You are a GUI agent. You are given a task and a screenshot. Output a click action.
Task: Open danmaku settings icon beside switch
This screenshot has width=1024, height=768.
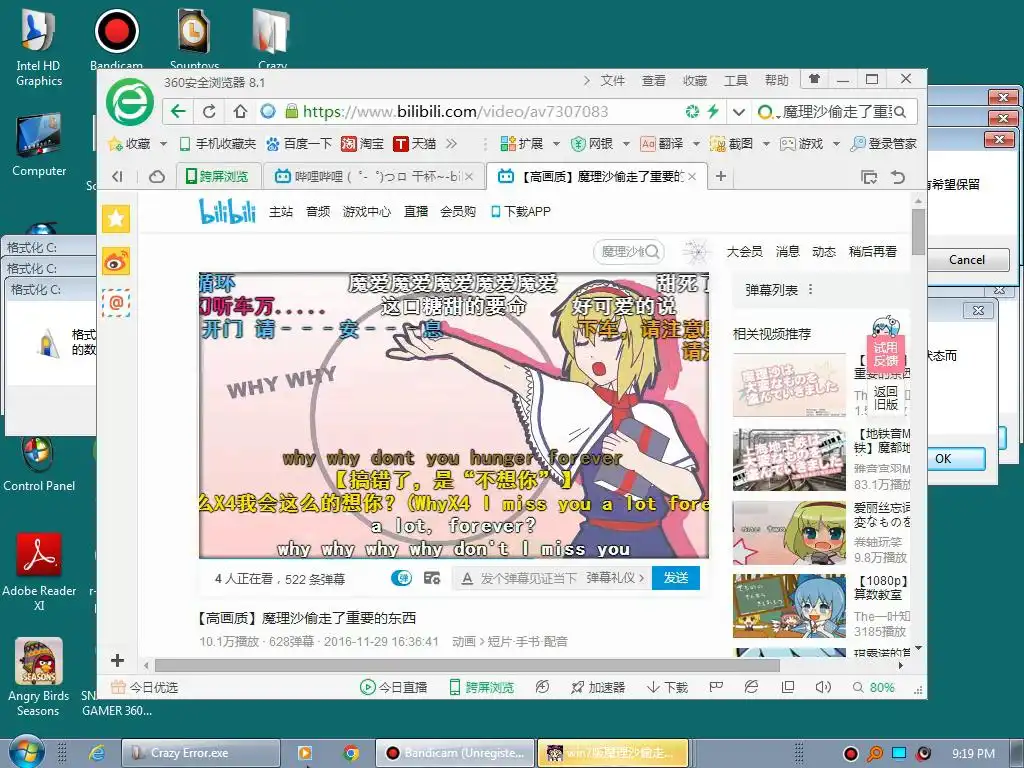(432, 578)
